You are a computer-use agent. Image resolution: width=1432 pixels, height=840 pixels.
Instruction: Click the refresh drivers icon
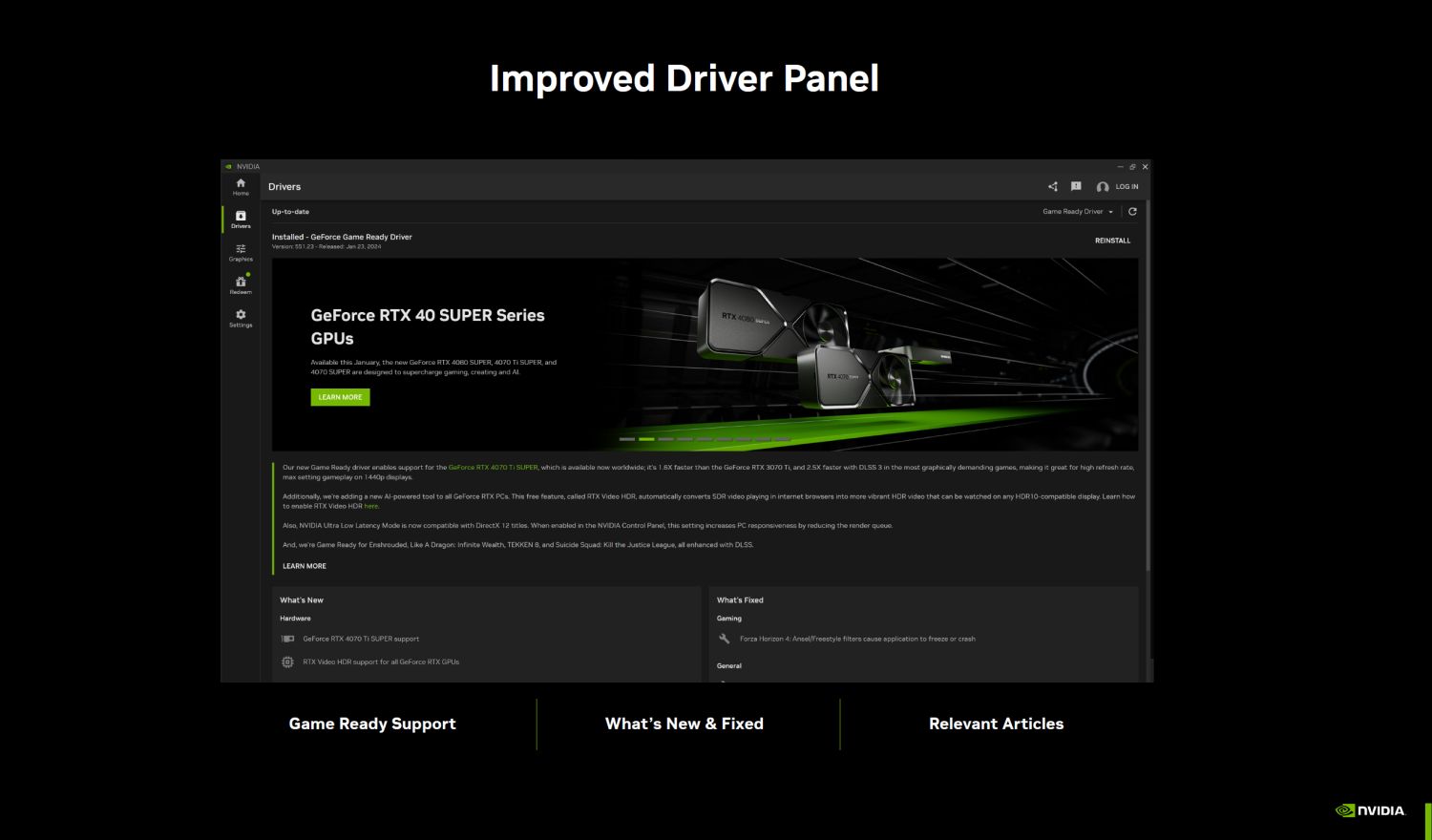pos(1132,212)
